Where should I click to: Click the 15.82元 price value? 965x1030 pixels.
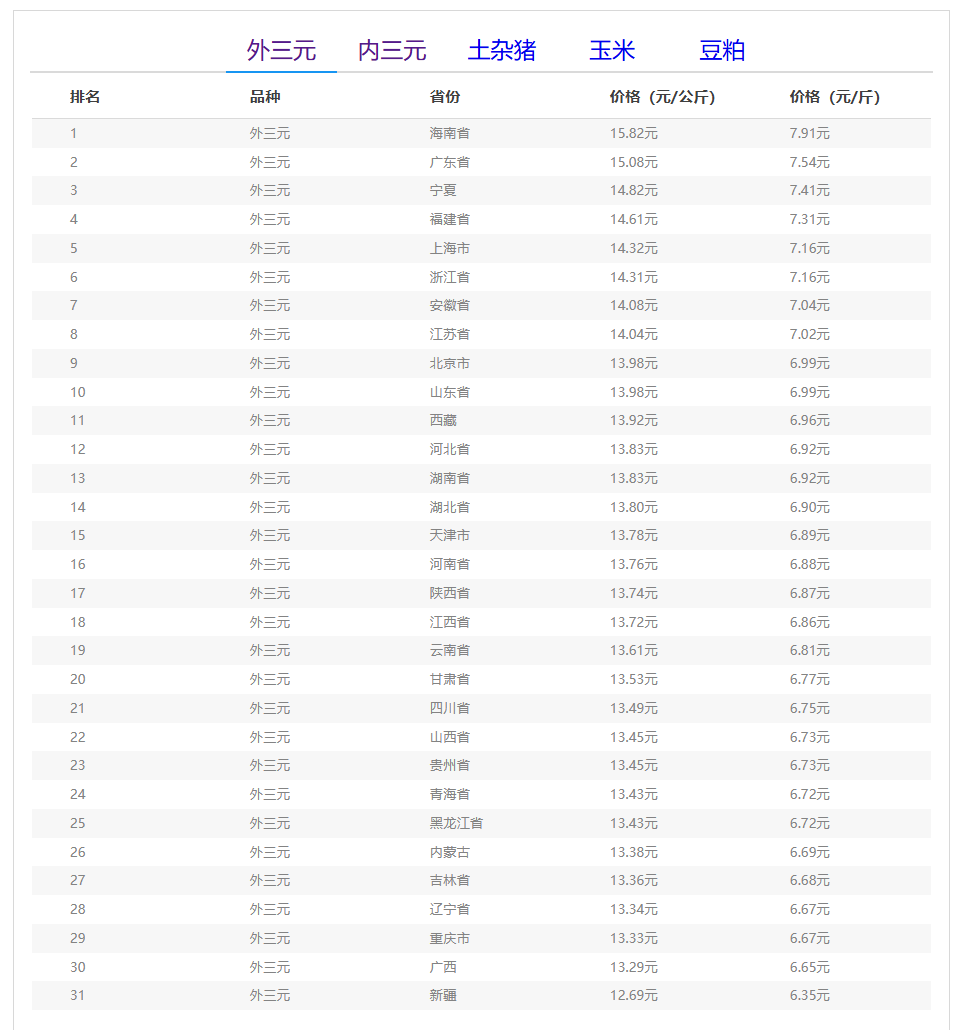click(634, 133)
